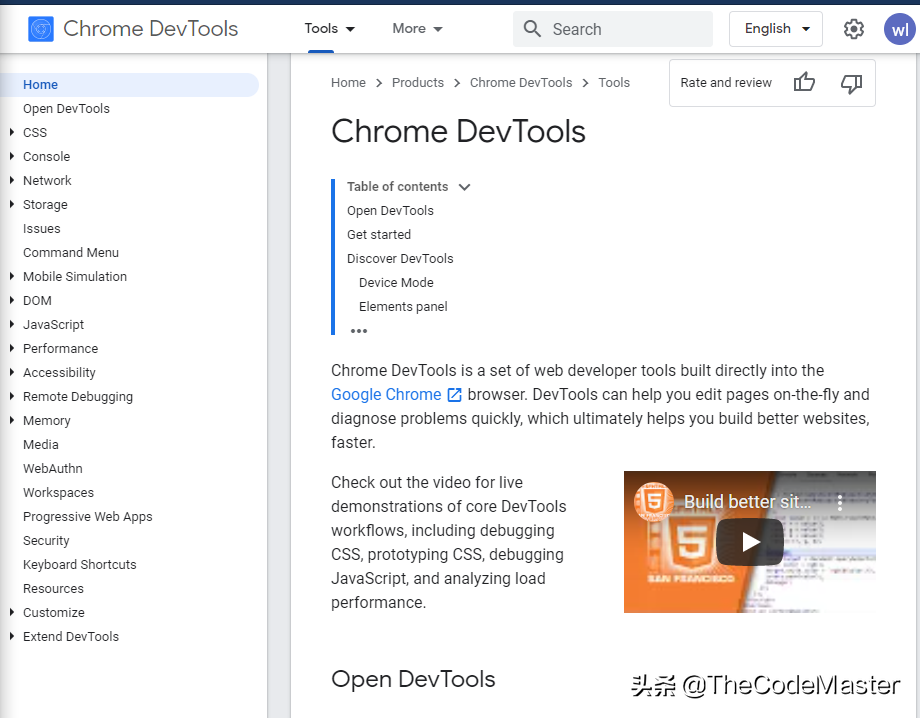Screen dimensions: 920x718
Task: Open the Keyboard Shortcuts sidebar page
Action: [x=80, y=565]
